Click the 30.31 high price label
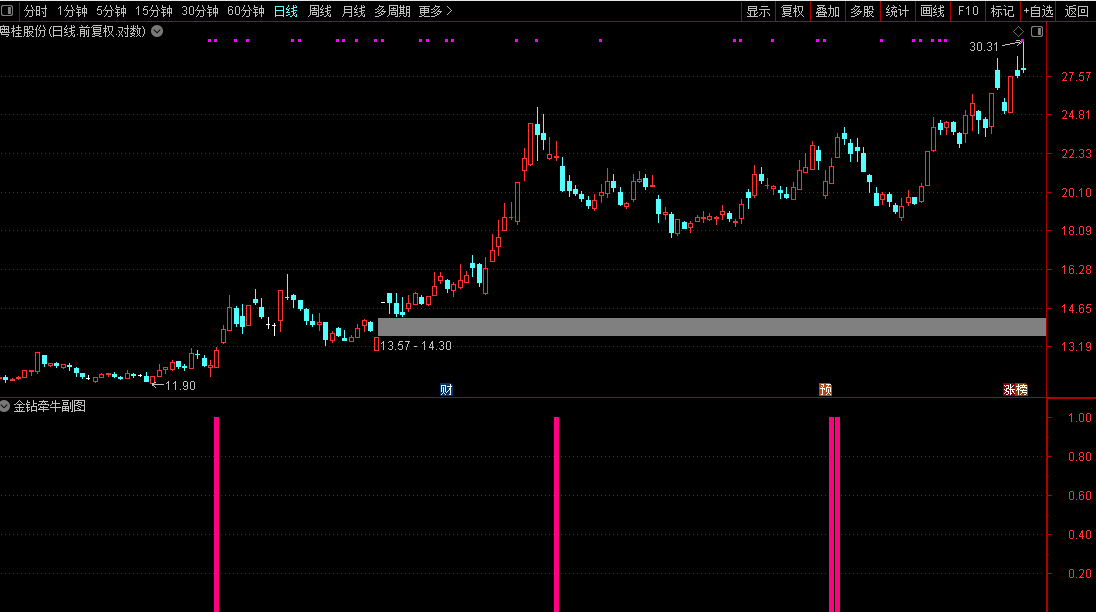 pos(984,47)
